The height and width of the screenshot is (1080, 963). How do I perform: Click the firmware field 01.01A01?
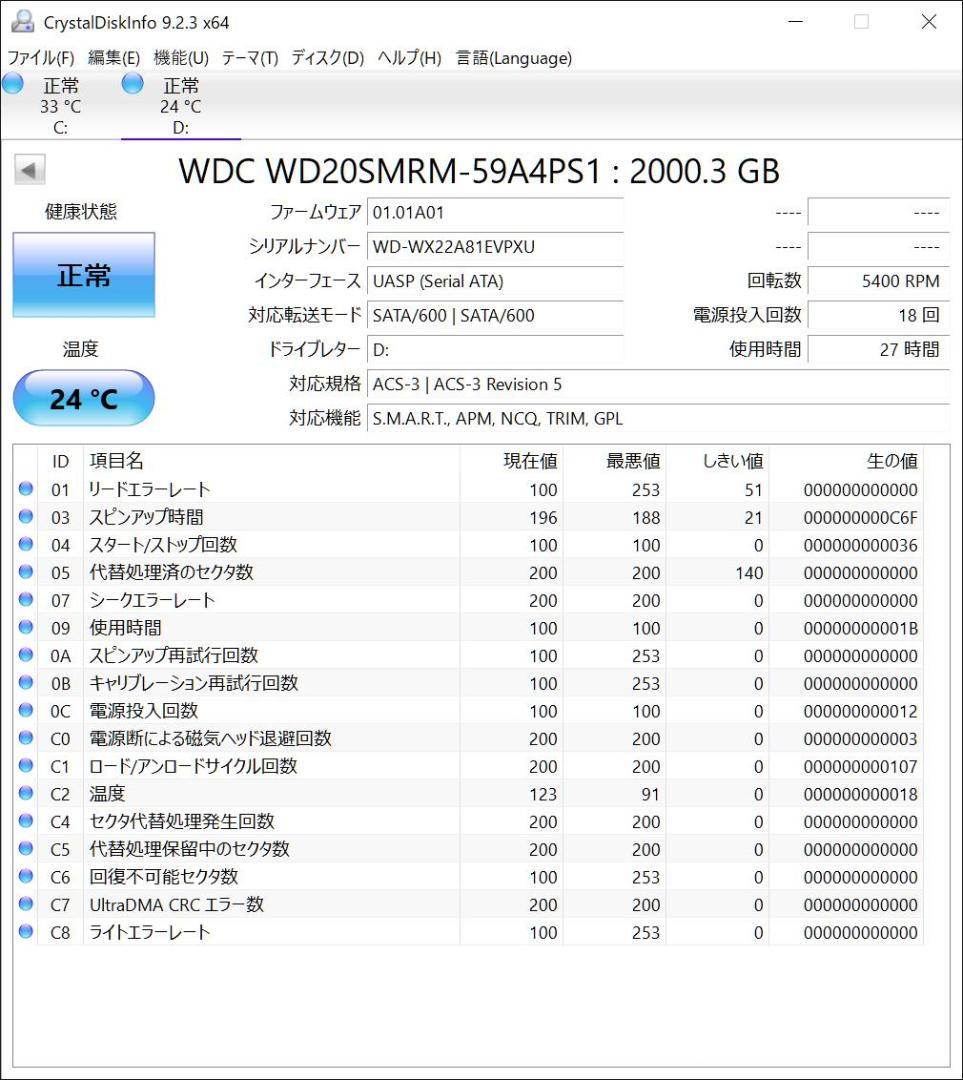[495, 212]
